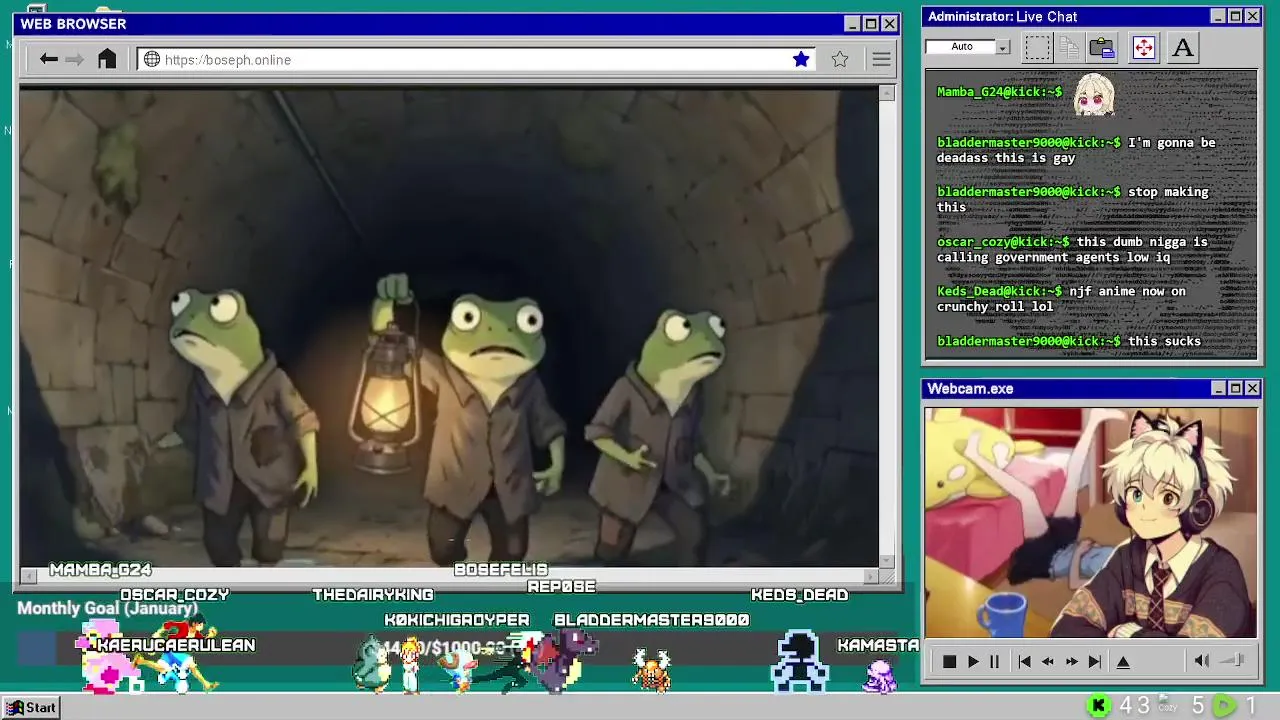Click the webcam avatar video feed
Viewport: 1280px width, 720px height.
pos(1090,522)
